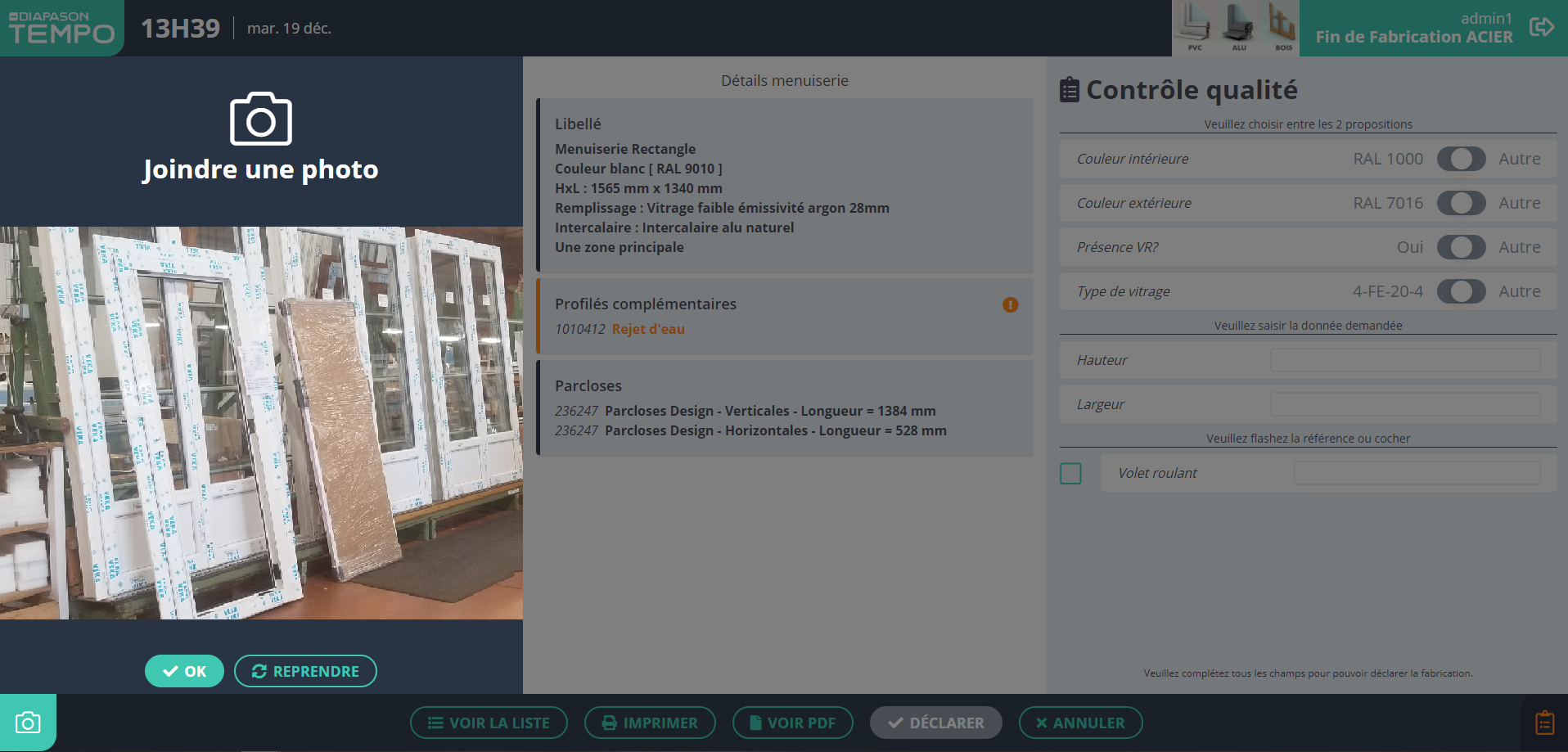Check the Volet roulant checkbox

point(1070,473)
